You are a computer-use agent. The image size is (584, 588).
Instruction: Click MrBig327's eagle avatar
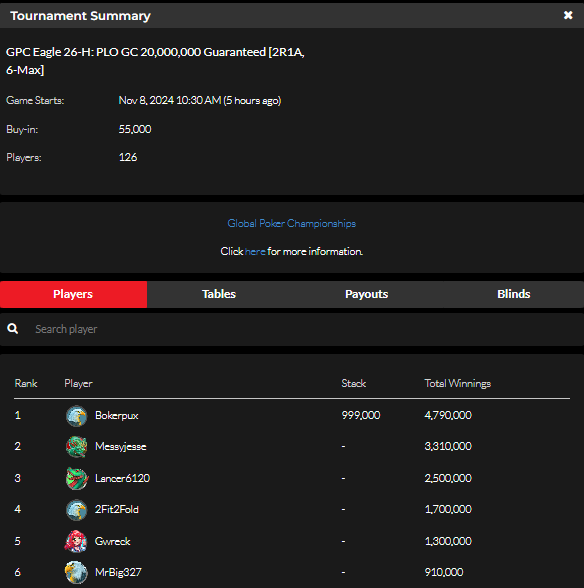76,572
